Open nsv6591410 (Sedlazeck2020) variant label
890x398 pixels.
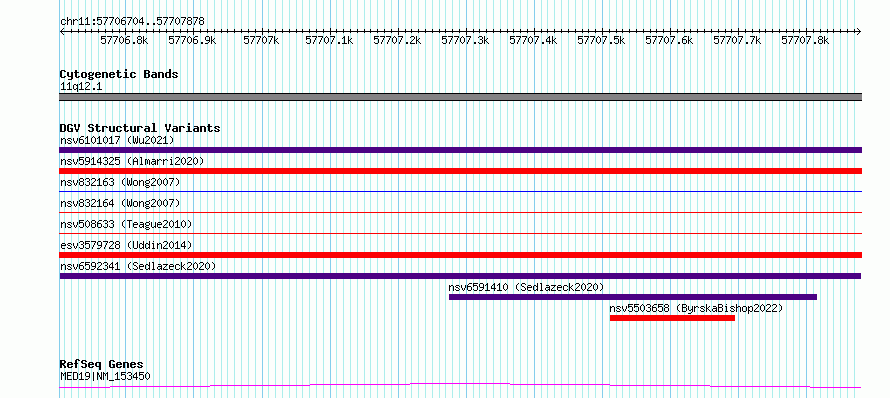(526, 287)
